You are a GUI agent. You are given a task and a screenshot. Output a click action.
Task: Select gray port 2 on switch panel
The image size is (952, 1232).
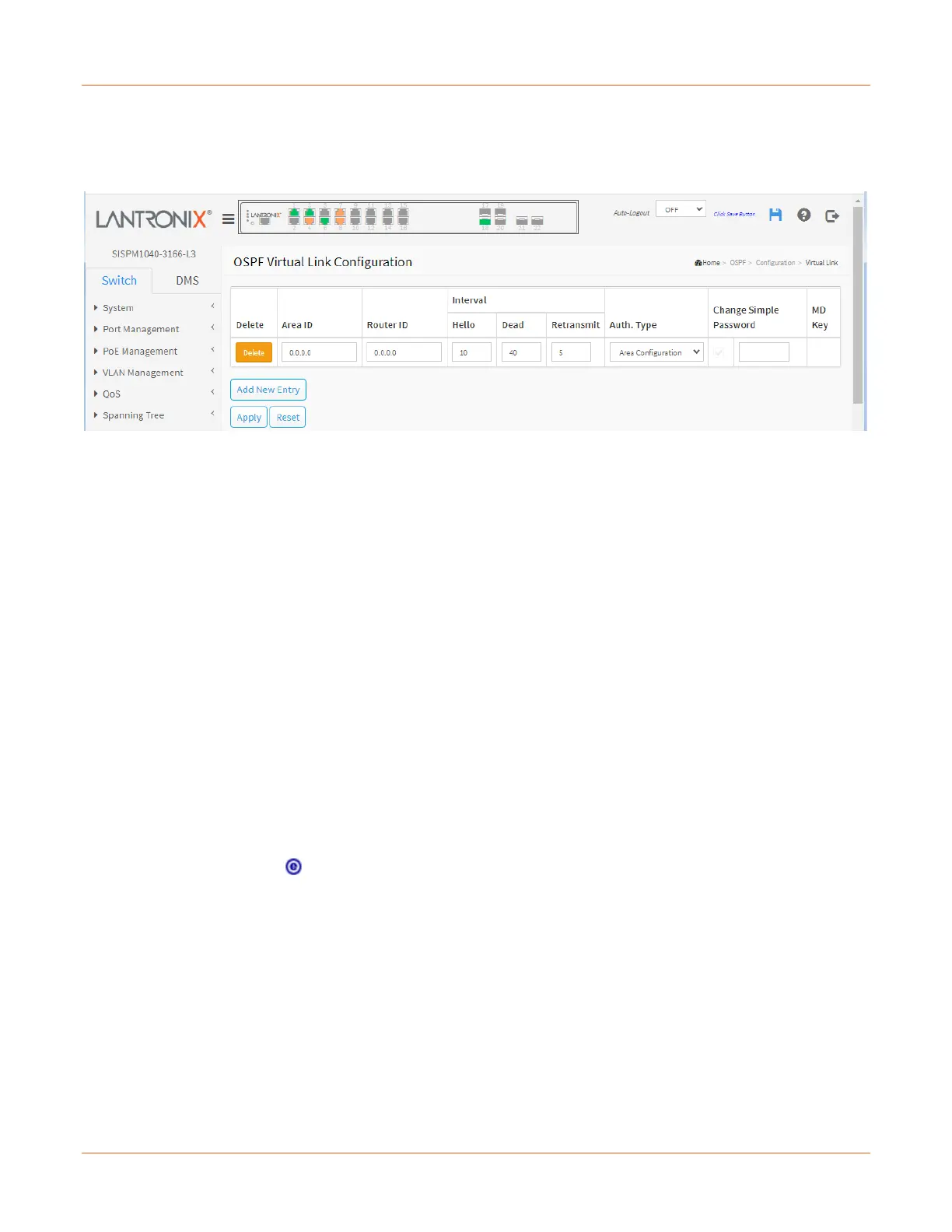pos(294,221)
